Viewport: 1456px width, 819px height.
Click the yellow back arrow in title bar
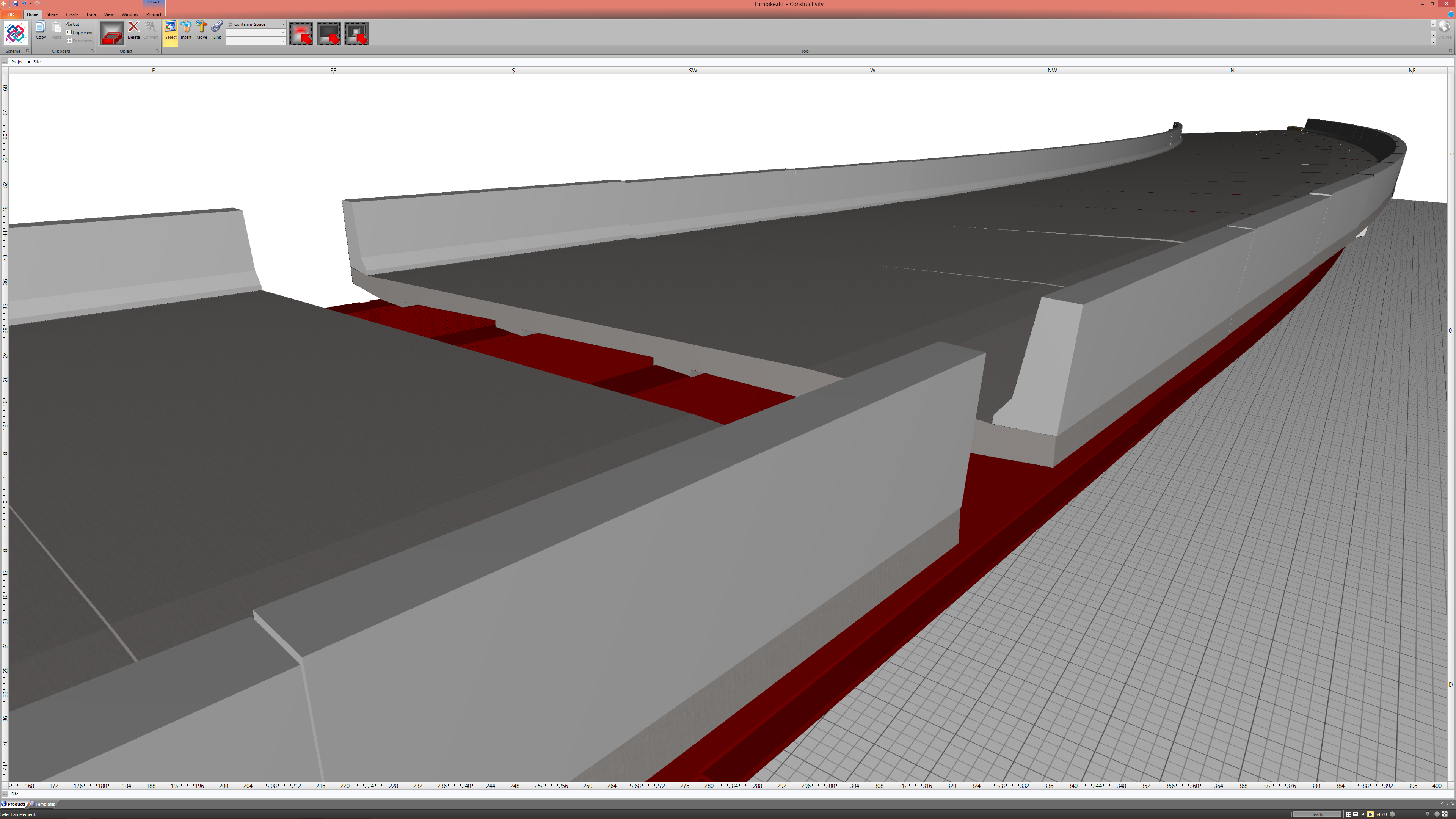tap(3, 3)
